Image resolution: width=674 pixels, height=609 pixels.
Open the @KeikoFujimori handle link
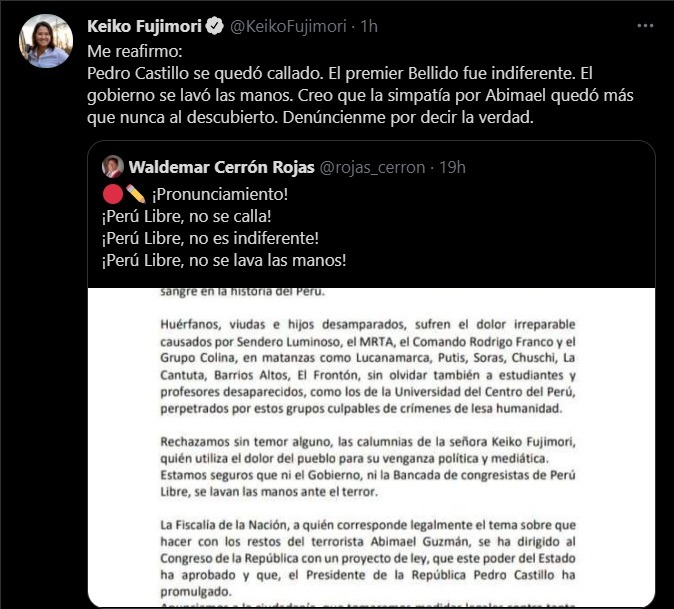tap(288, 26)
